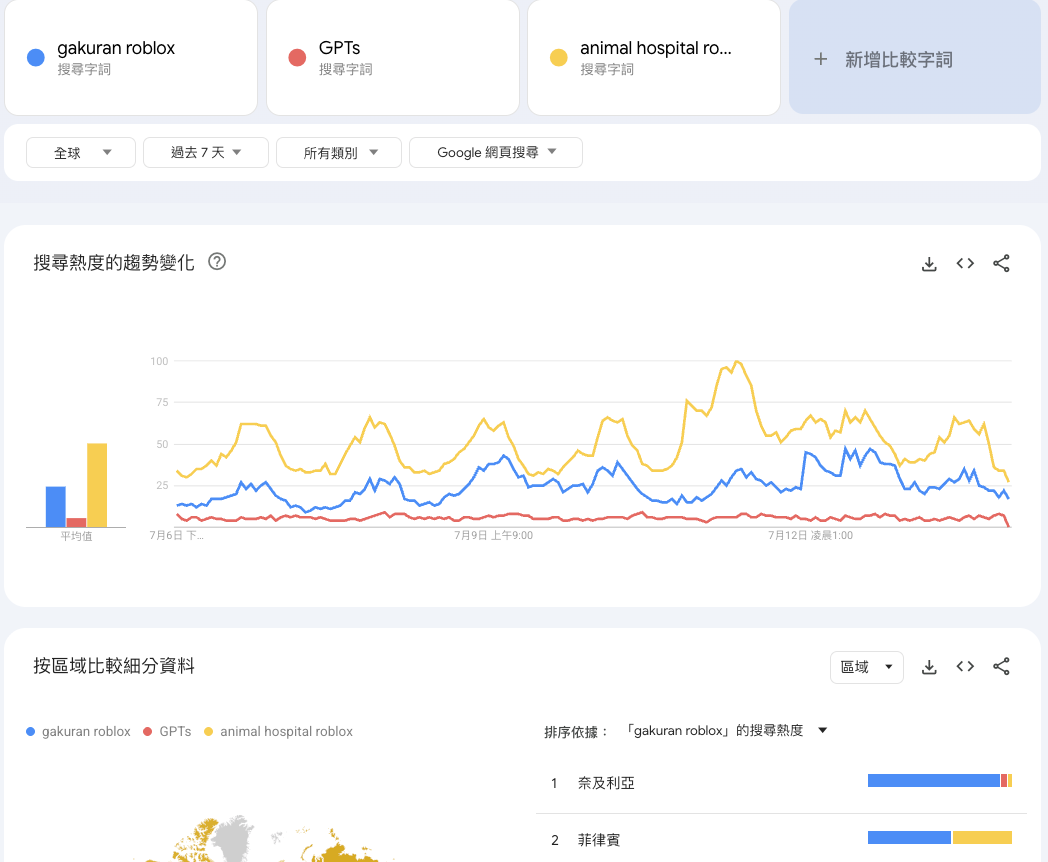Click animal hospital roblox map legend entry
This screenshot has height=862, width=1048.
tap(278, 732)
